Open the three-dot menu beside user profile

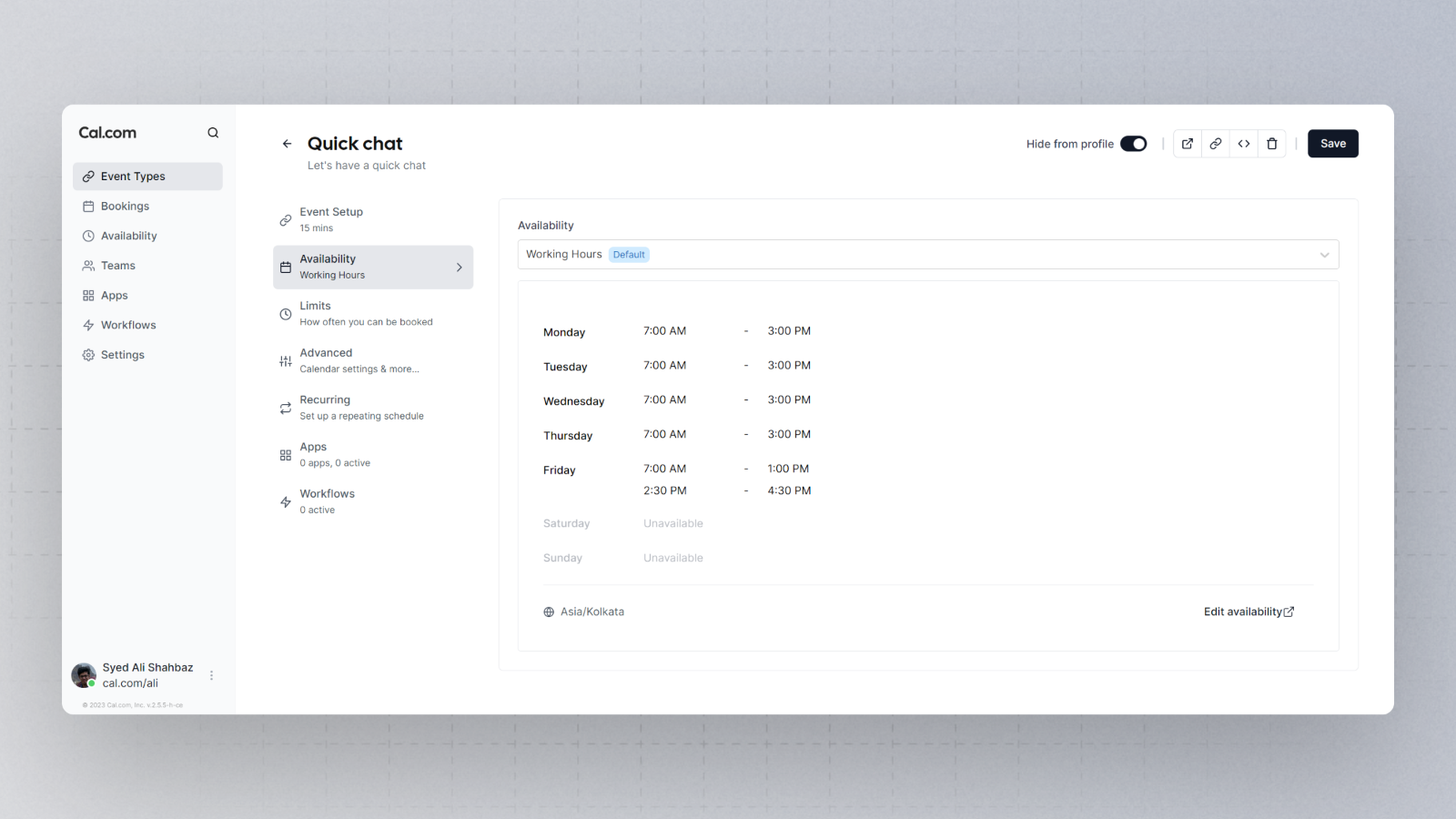click(x=211, y=675)
